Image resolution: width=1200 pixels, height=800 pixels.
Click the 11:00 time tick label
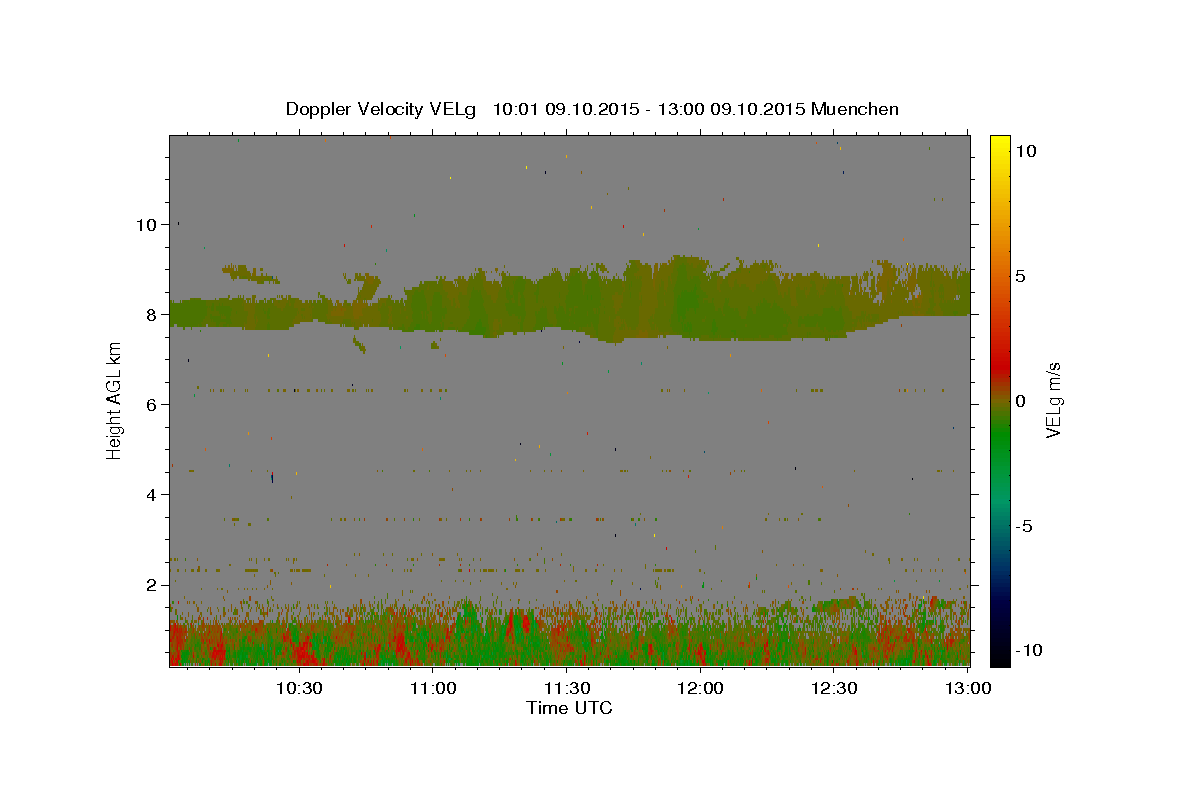433,689
